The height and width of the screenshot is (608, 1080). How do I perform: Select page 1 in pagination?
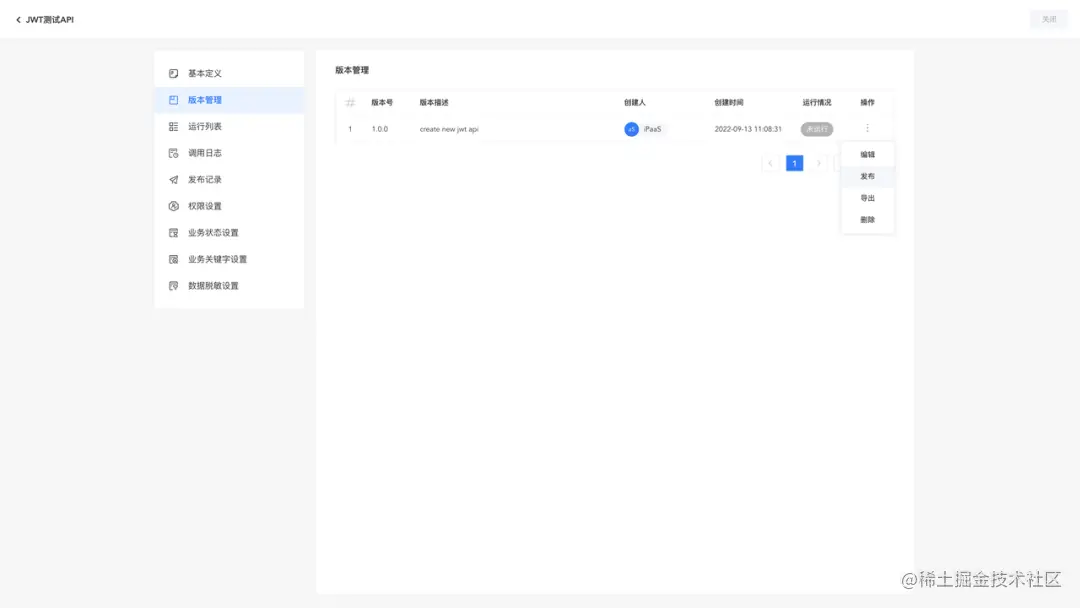[x=794, y=163]
